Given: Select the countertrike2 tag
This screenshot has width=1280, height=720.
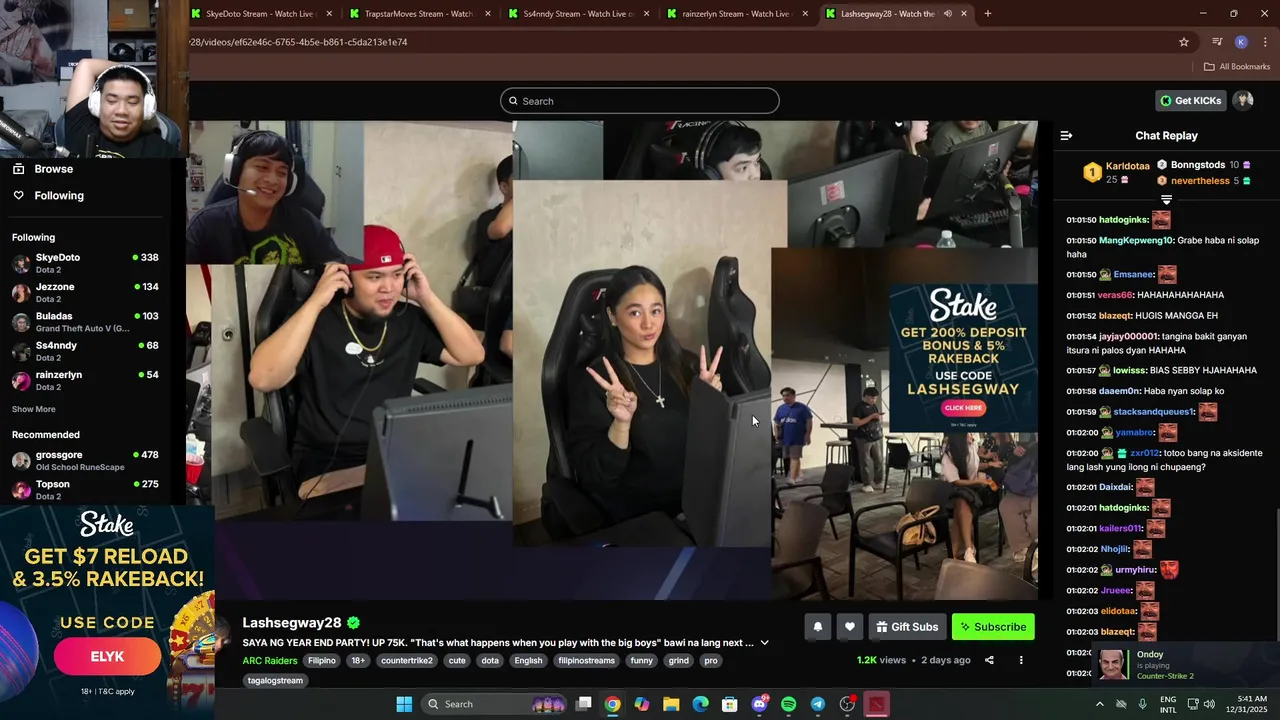Looking at the screenshot, I should coord(406,661).
